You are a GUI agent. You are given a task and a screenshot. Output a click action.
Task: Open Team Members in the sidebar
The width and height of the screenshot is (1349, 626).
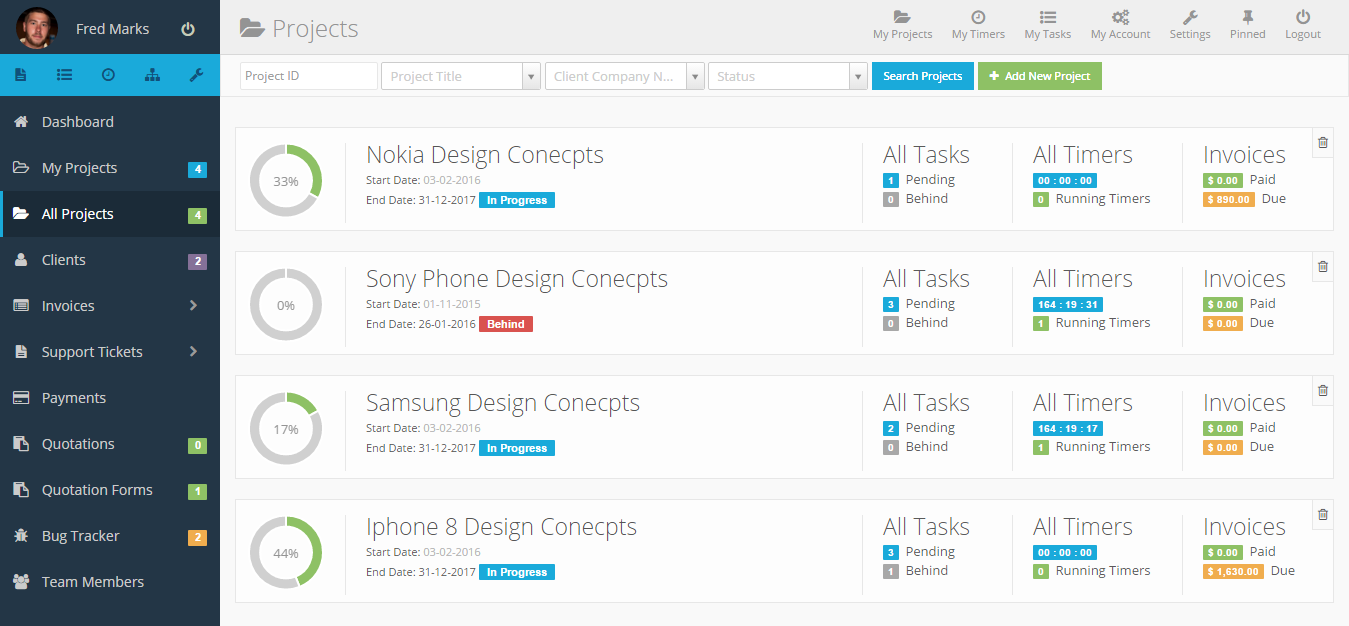pos(110,582)
